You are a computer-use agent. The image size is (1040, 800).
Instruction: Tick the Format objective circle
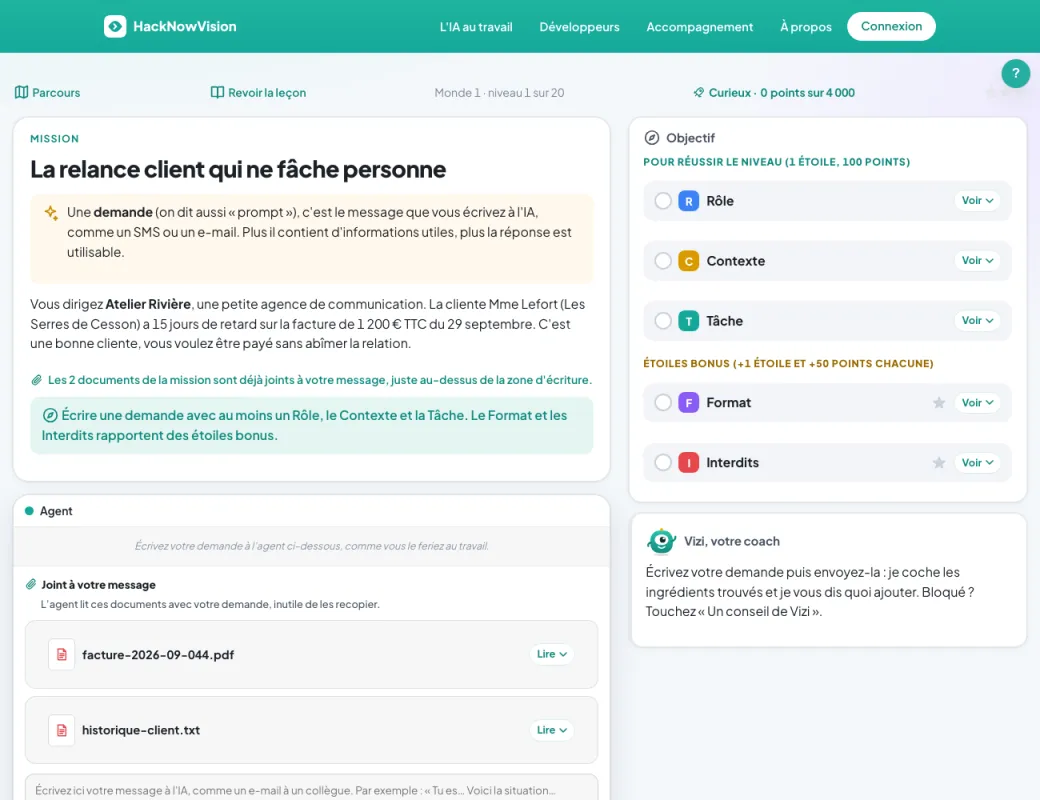click(663, 403)
